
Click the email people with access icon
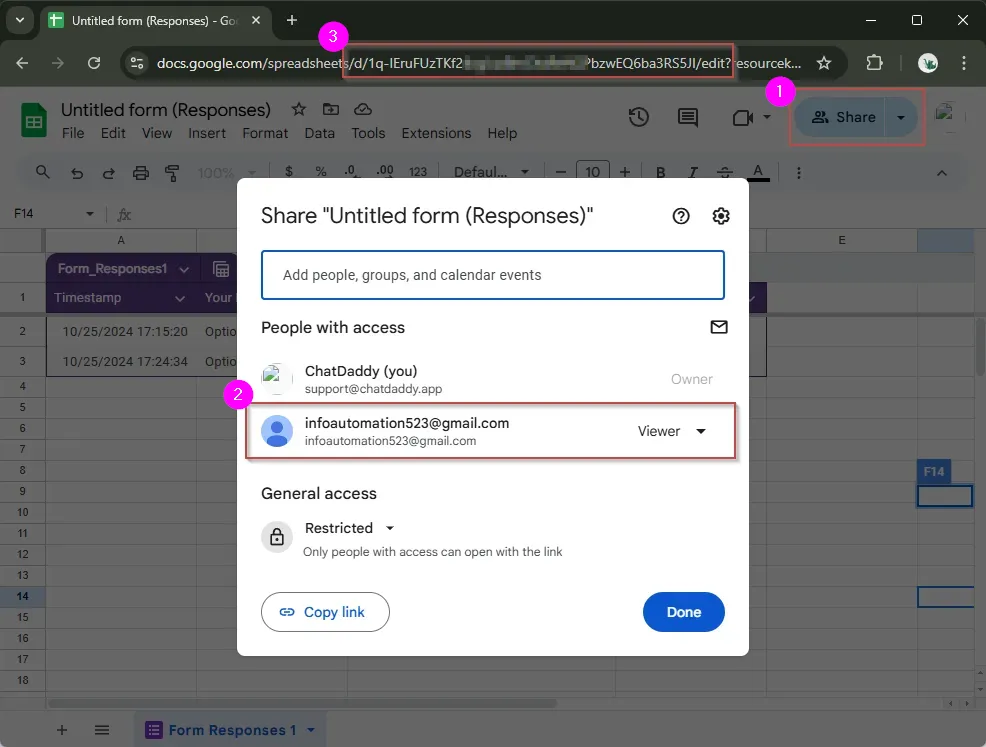[718, 327]
